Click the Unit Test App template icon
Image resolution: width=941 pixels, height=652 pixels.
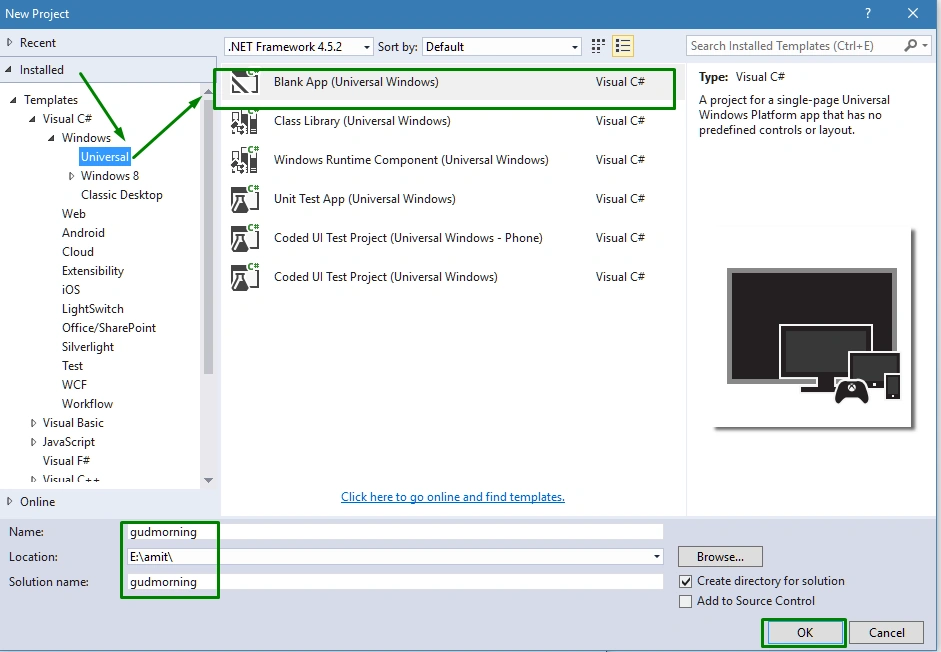click(x=245, y=199)
